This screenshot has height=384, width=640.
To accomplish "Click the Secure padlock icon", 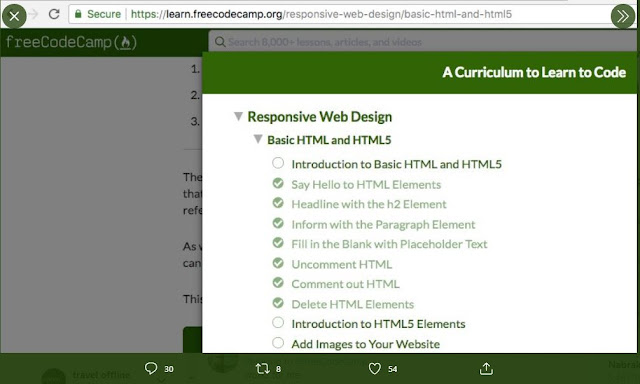I will (x=78, y=14).
